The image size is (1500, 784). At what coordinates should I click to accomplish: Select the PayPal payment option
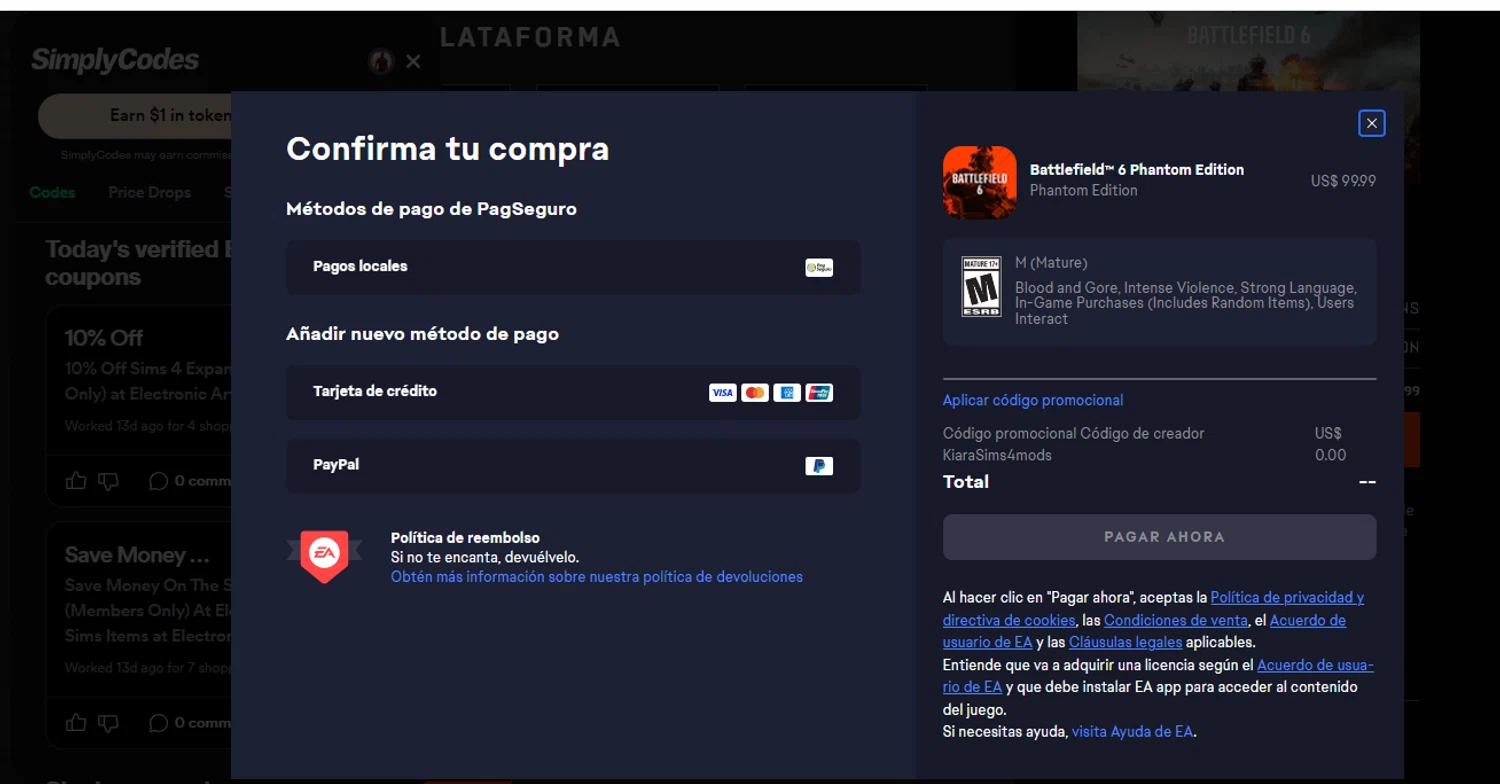coord(573,466)
